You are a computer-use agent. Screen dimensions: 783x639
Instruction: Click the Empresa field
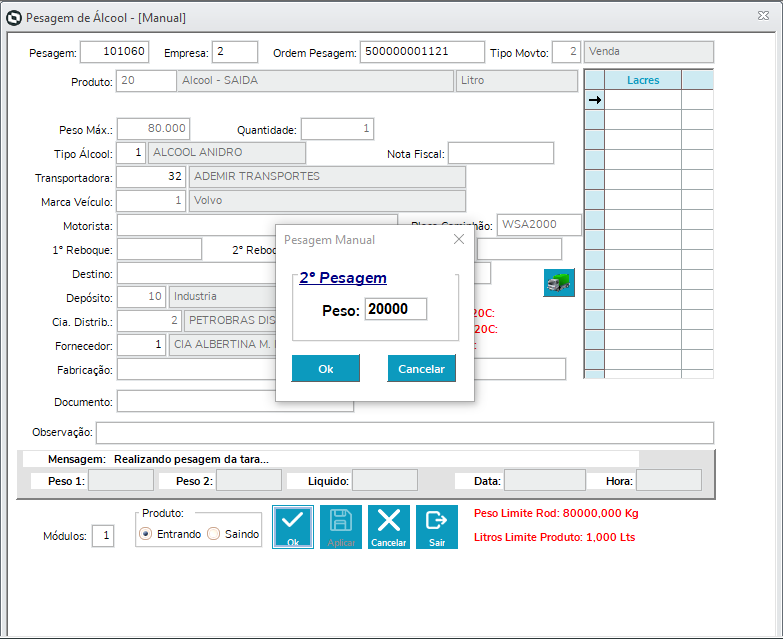point(235,52)
